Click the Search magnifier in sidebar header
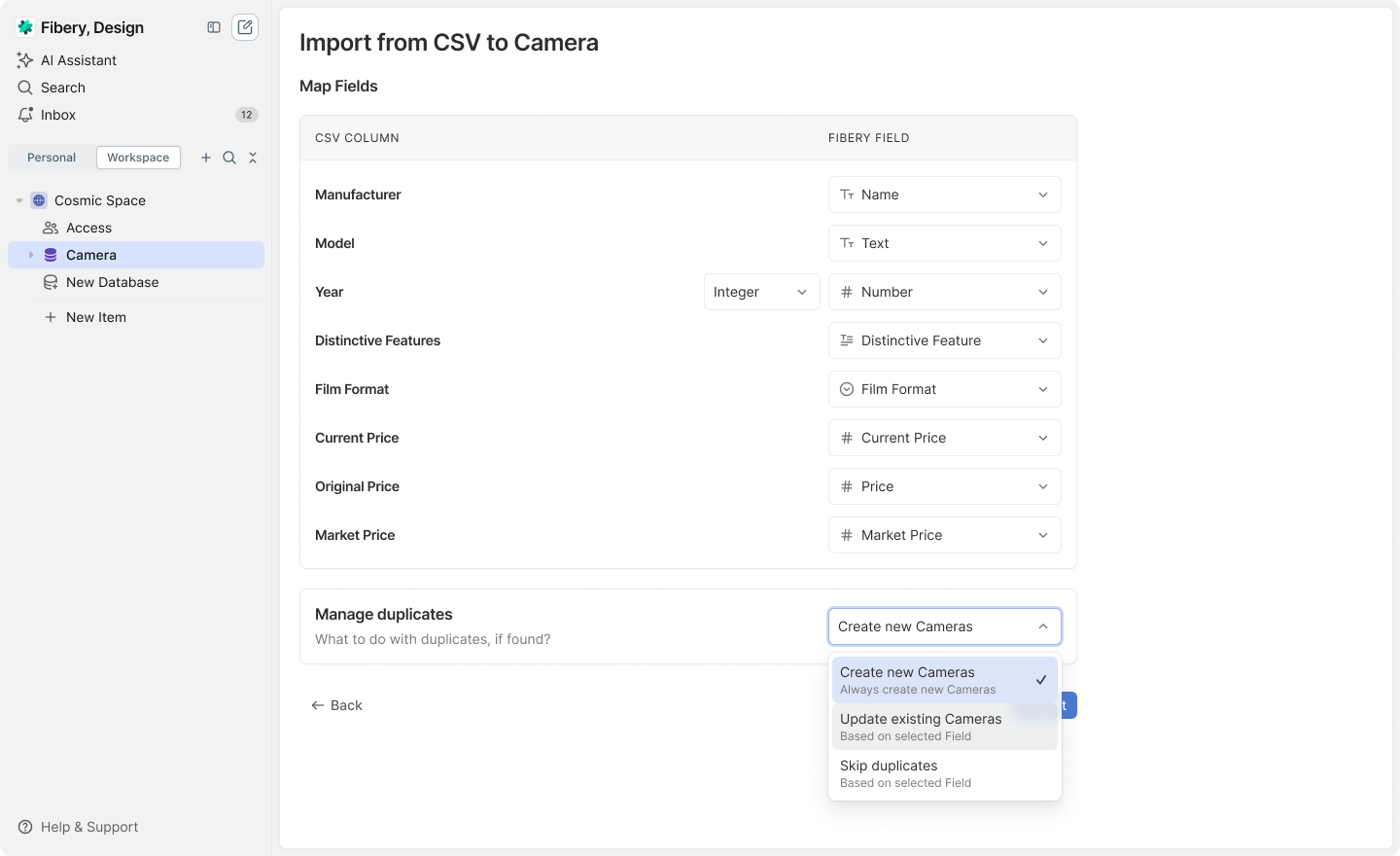 pyautogui.click(x=229, y=158)
